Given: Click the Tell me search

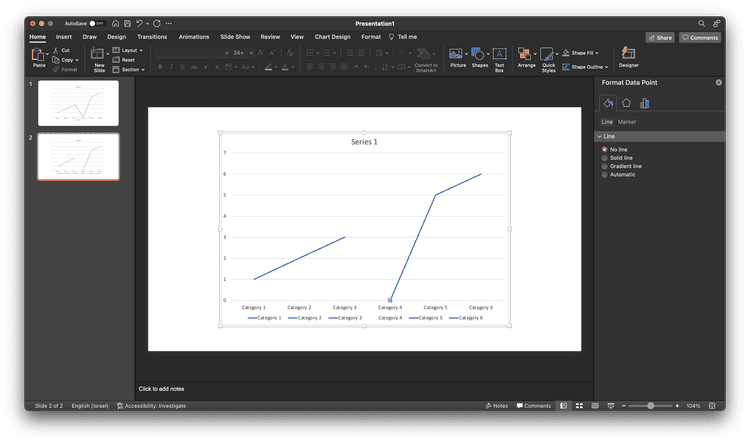Looking at the screenshot, I should [x=403, y=37].
